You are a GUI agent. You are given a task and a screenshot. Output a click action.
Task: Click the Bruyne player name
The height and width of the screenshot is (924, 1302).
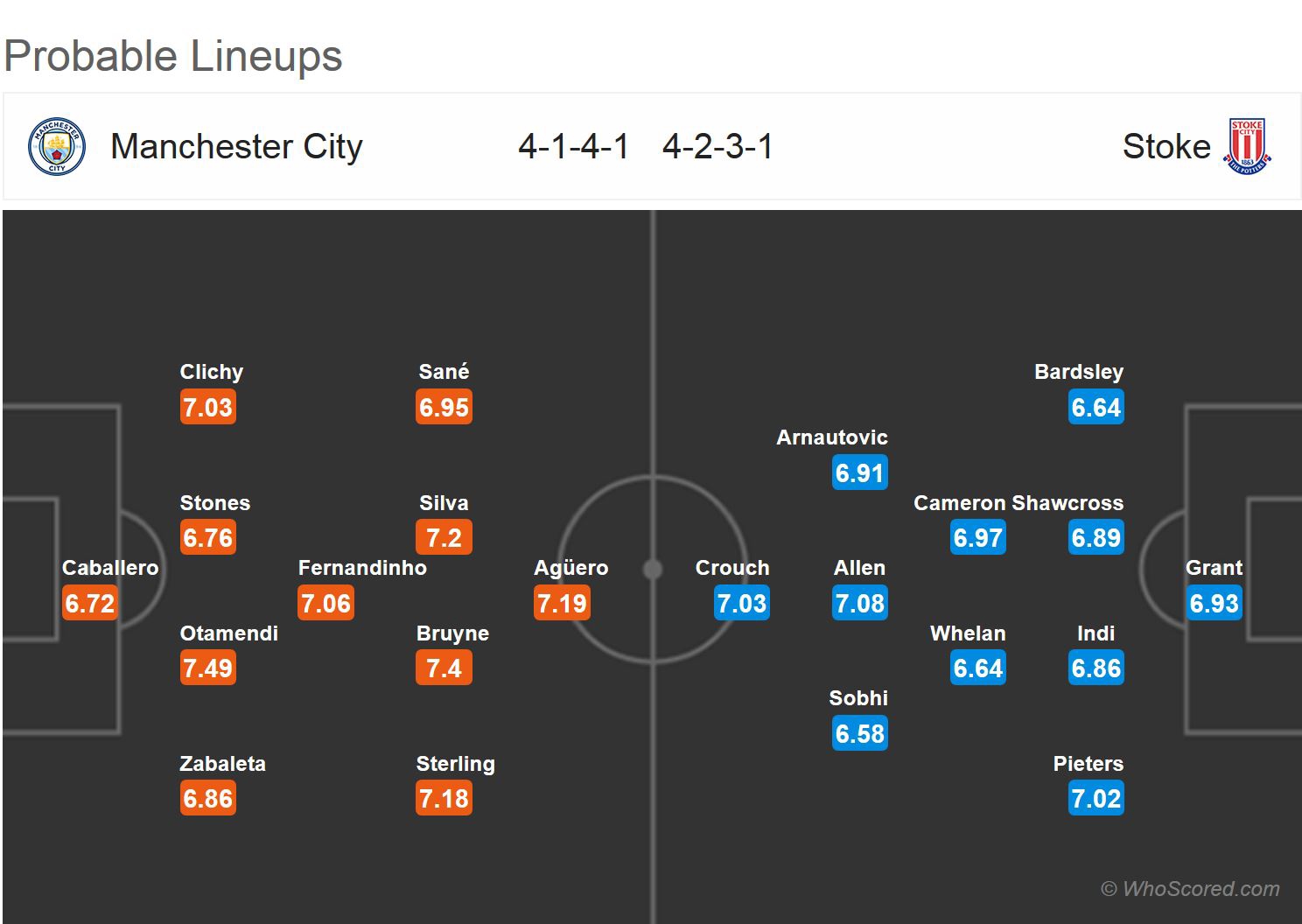click(x=452, y=633)
